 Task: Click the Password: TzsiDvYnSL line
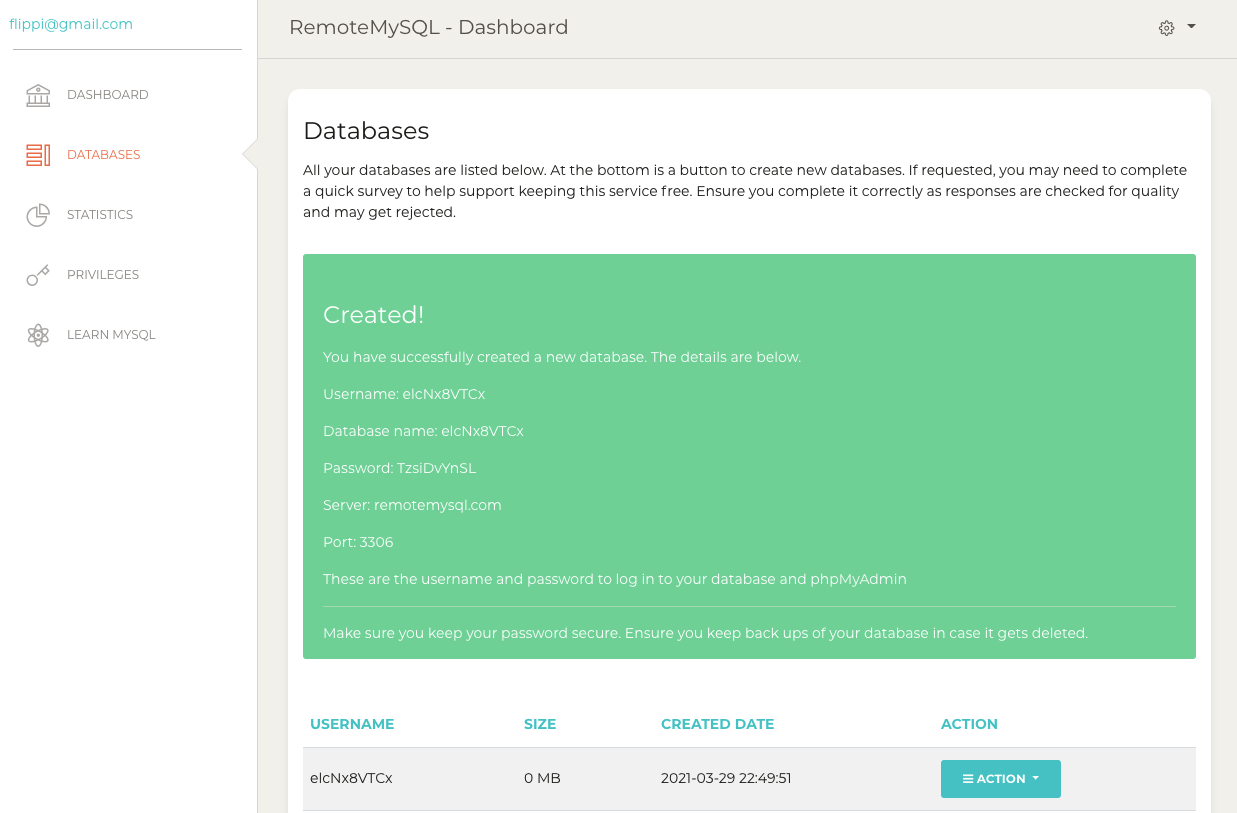(399, 468)
